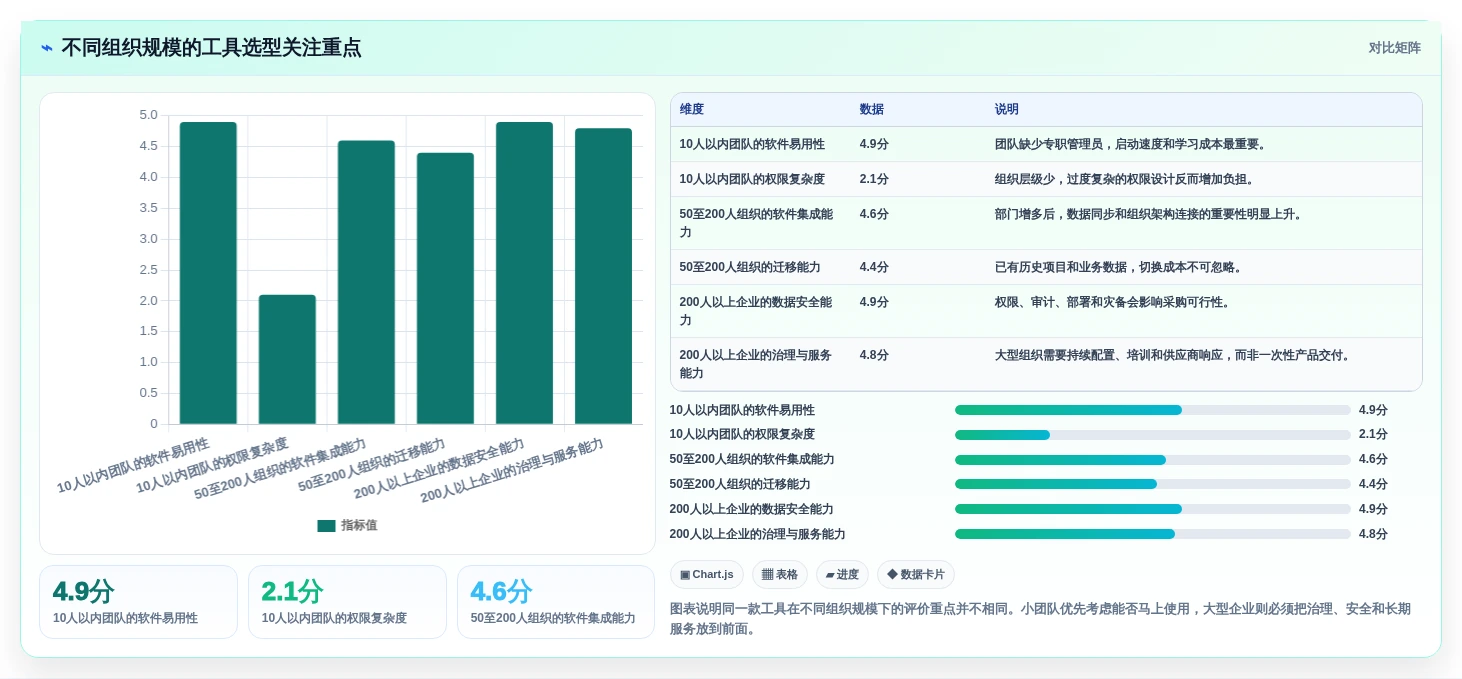Click the Chart.js tag chip
This screenshot has height=679, width=1462.
coord(707,574)
